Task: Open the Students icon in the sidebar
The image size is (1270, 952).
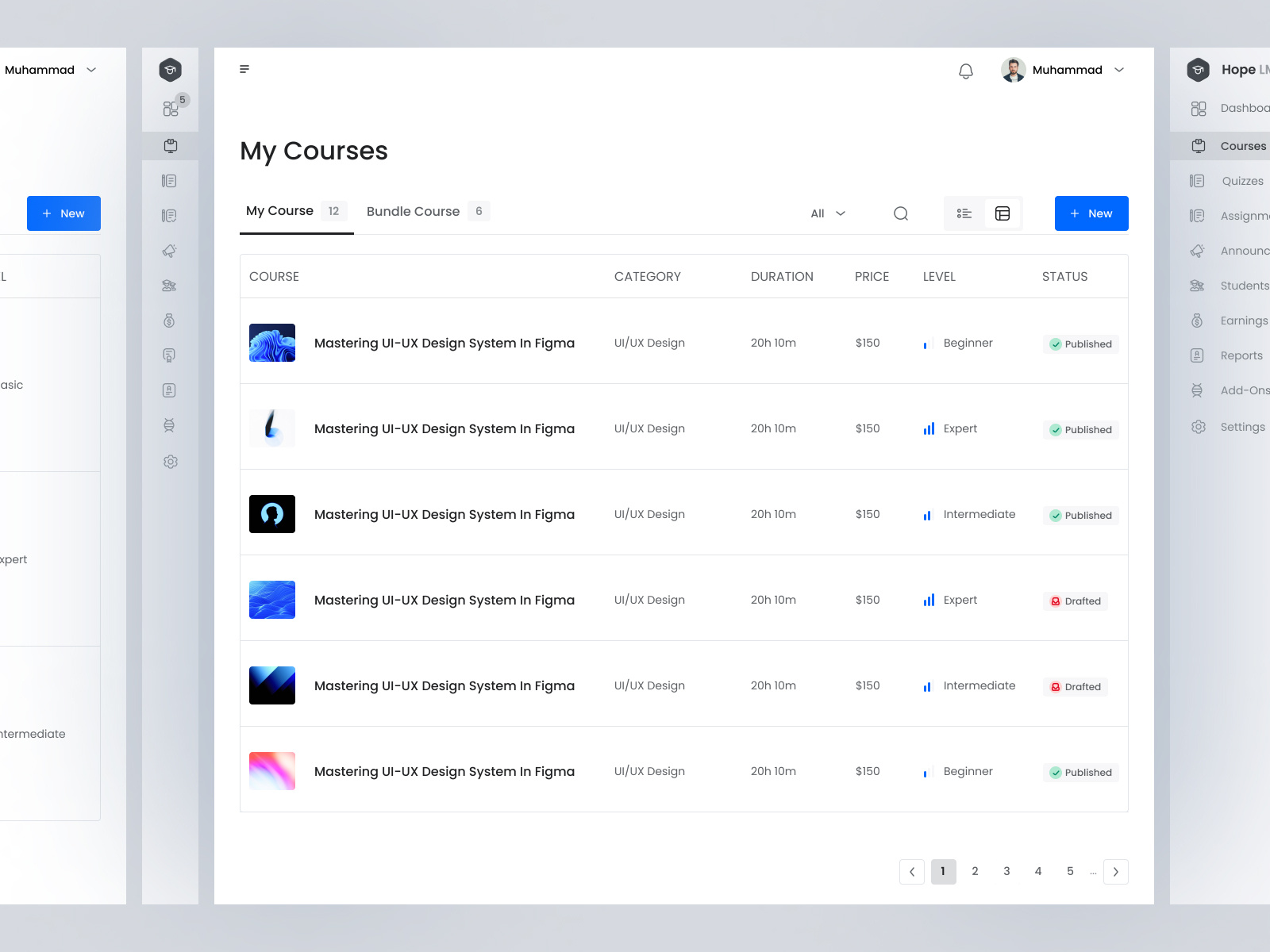Action: [x=170, y=286]
